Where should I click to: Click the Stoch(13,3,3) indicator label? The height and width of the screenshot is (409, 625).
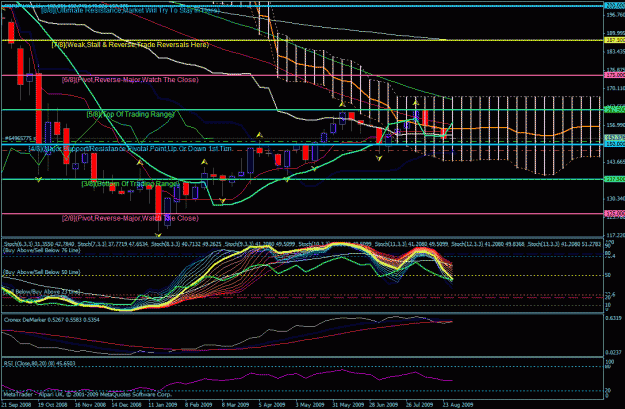click(562, 244)
